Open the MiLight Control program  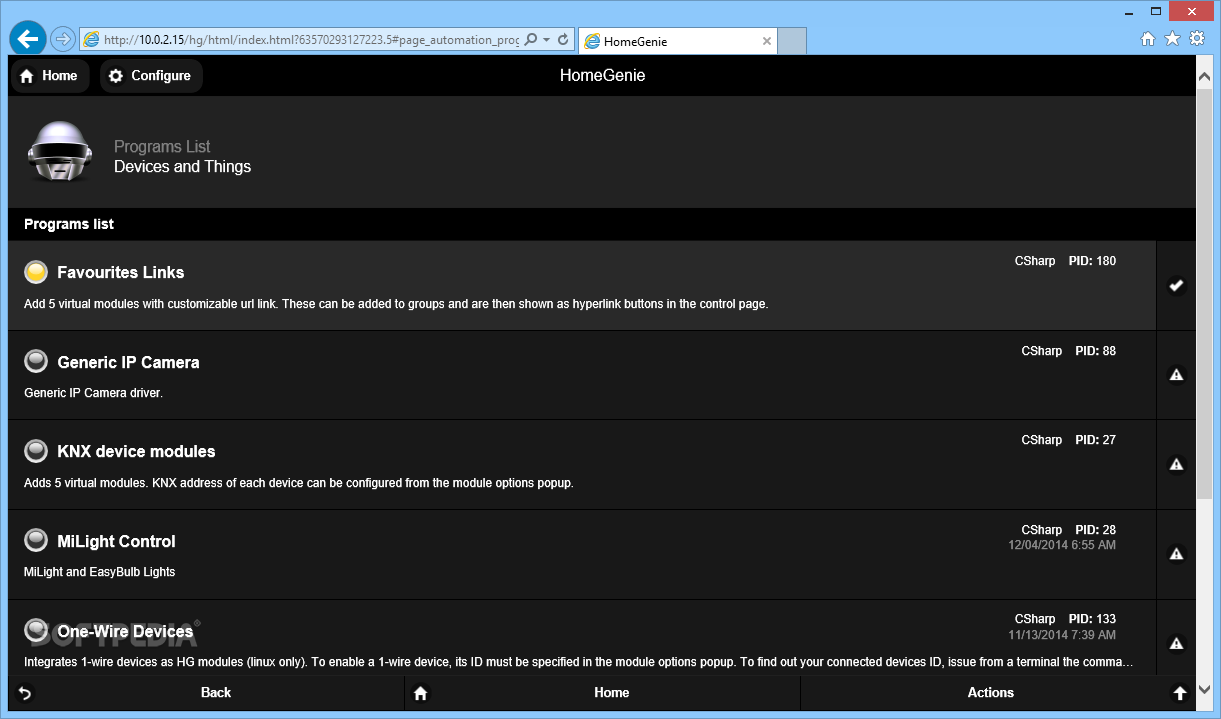pyautogui.click(x=582, y=555)
